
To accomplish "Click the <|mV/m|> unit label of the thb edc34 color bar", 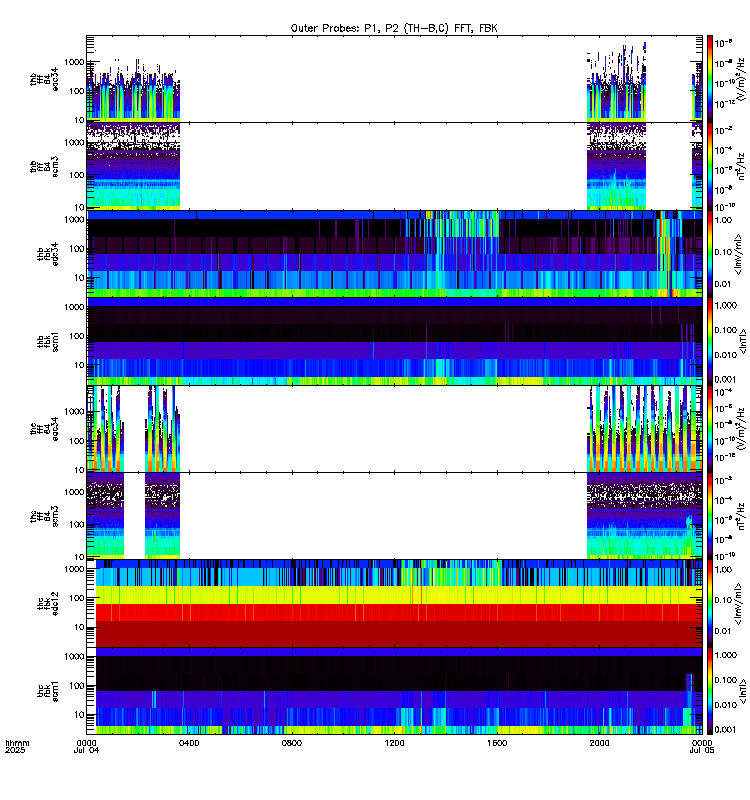I will pyautogui.click(x=739, y=254).
